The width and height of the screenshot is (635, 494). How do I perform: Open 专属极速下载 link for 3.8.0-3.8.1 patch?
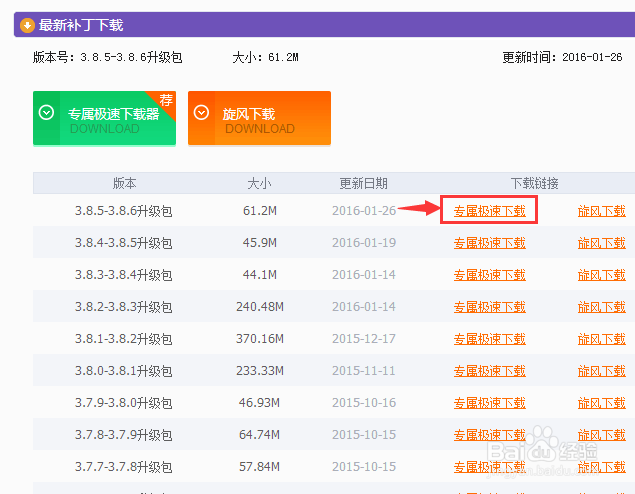tap(490, 370)
